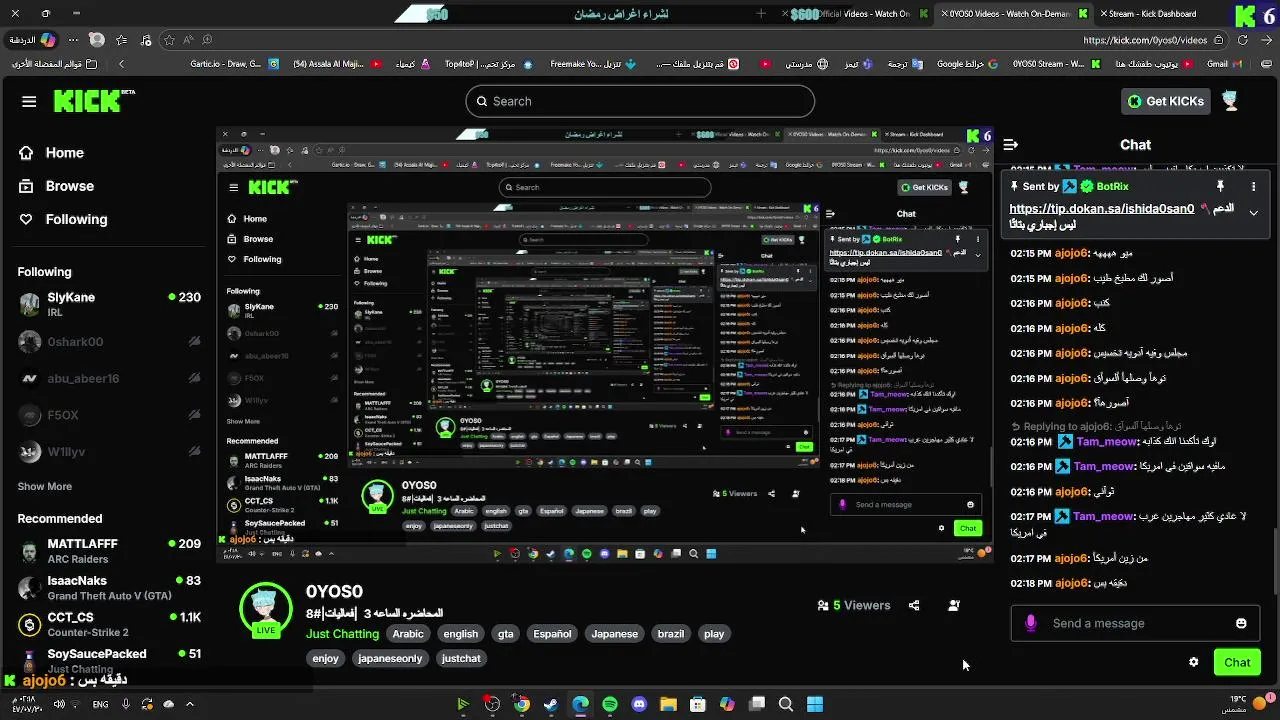1280x720 pixels.
Task: Expand the pinned message chevron
Action: [1253, 212]
